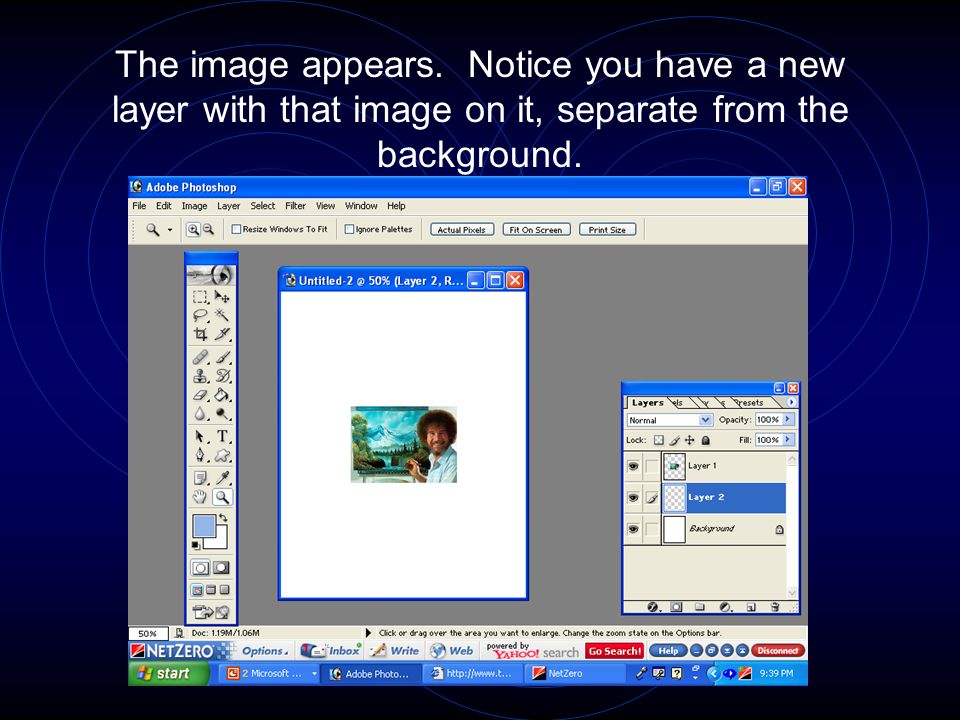The width and height of the screenshot is (960, 720).
Task: Select the Hand tool
Action: pos(200,497)
